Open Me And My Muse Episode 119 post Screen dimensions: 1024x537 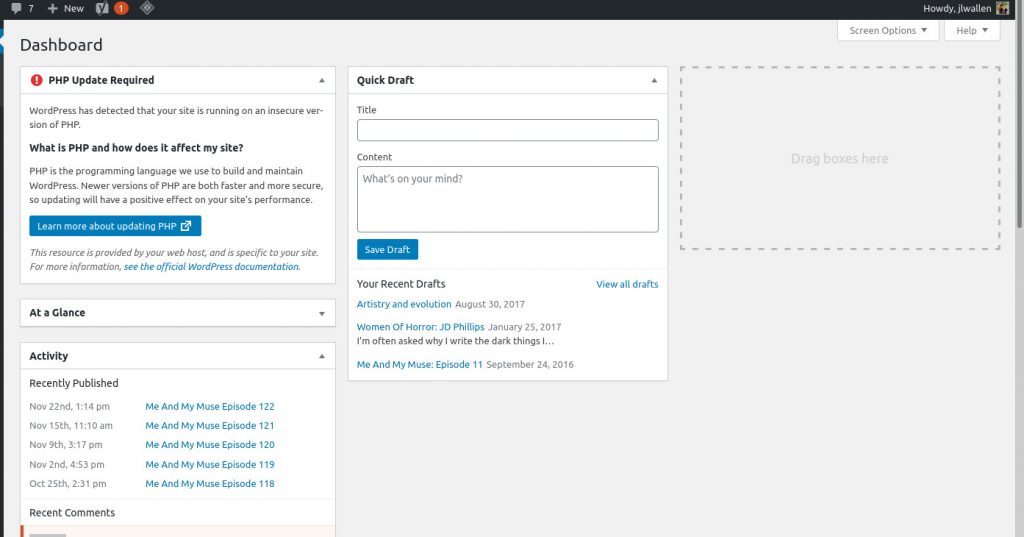coord(210,464)
